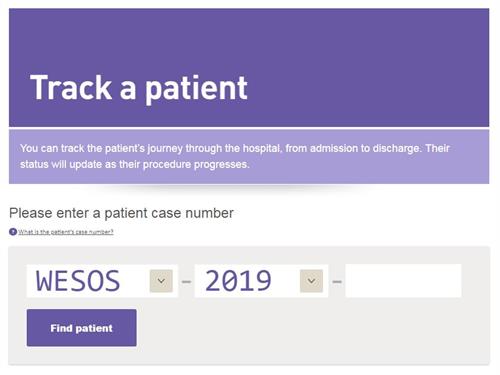Expand the 2019 year dropdown arrow
500x375 pixels.
point(311,281)
